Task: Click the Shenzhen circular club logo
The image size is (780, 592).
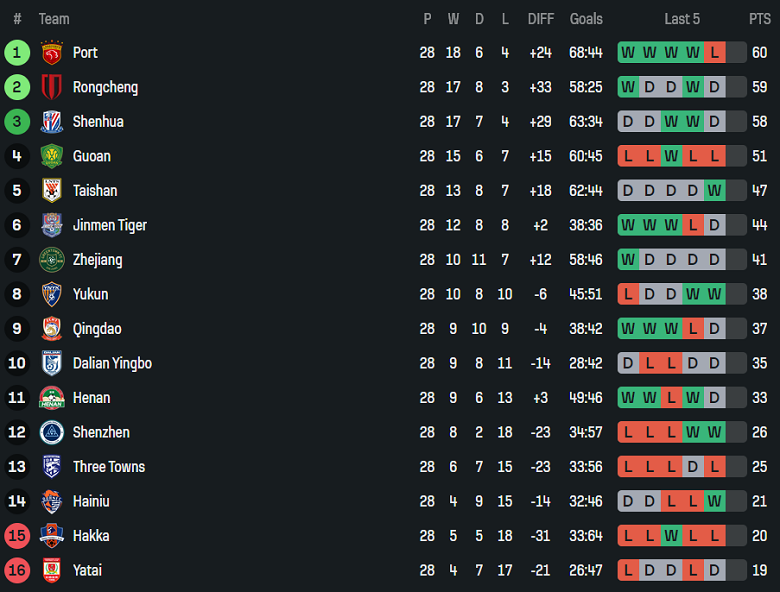Action: pos(52,433)
